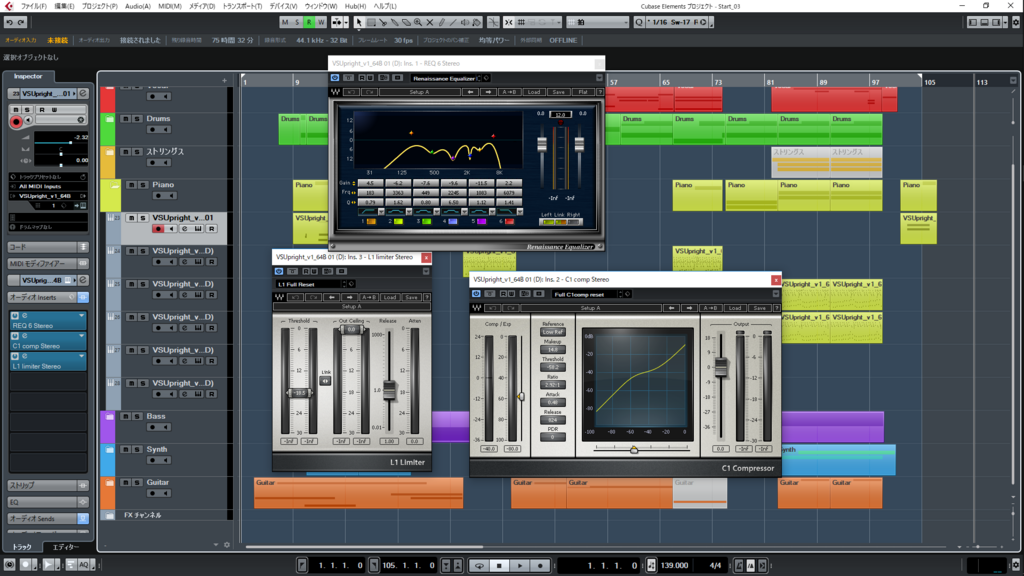
Task: Click the tempo value 139.000 field
Action: point(675,566)
